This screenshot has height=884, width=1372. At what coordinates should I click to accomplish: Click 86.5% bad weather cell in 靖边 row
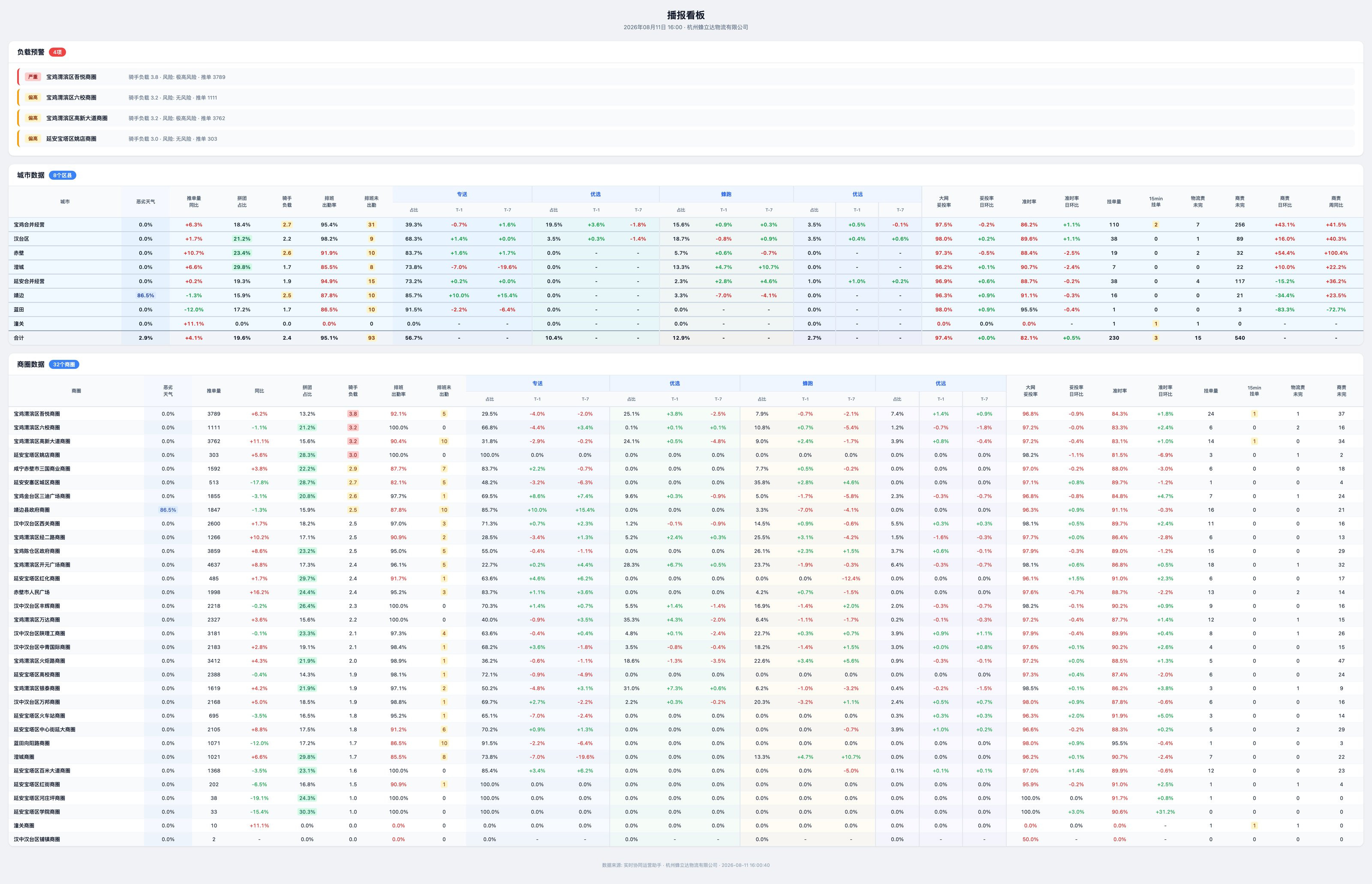click(x=146, y=296)
